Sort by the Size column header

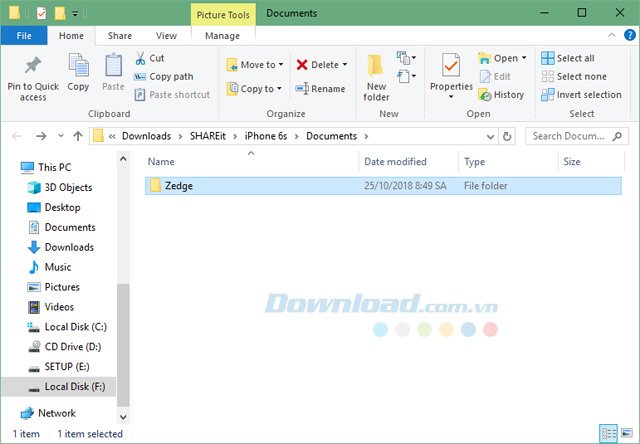point(591,162)
